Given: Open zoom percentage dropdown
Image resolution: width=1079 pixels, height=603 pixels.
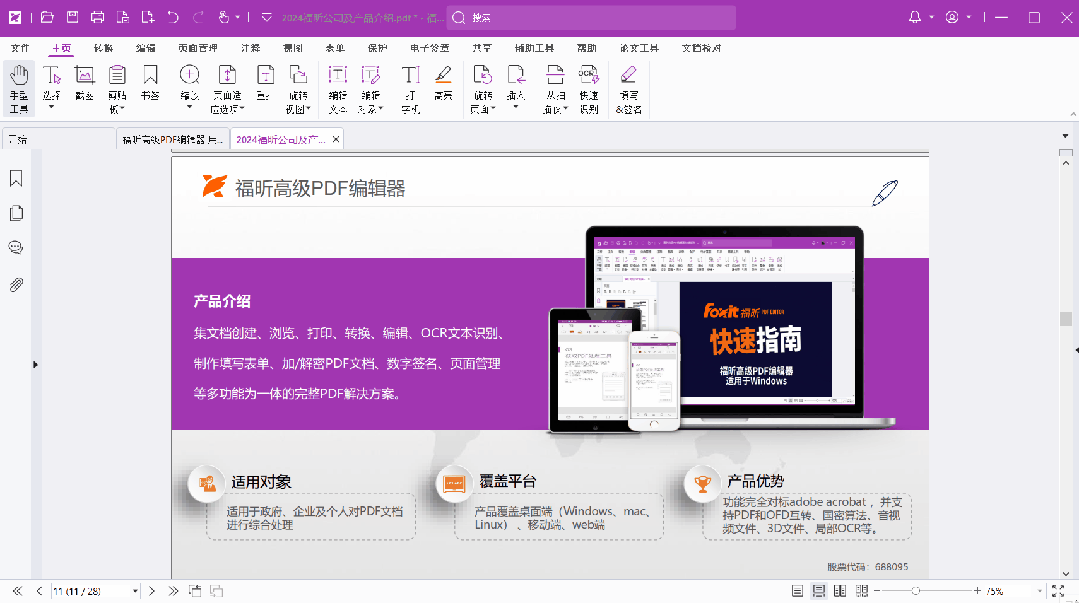Looking at the screenshot, I should 1040,591.
